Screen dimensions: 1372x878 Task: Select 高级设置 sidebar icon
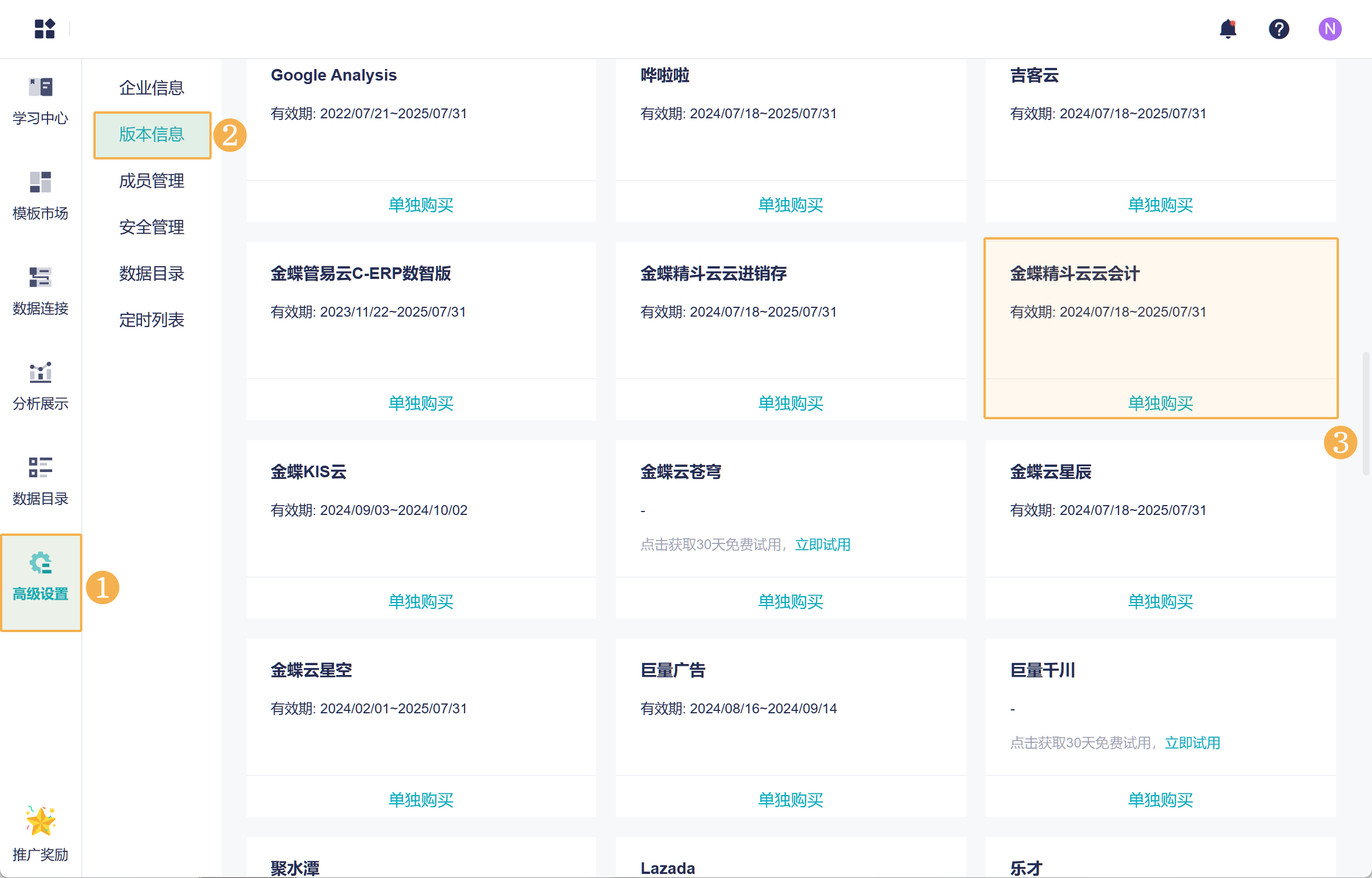[x=40, y=576]
